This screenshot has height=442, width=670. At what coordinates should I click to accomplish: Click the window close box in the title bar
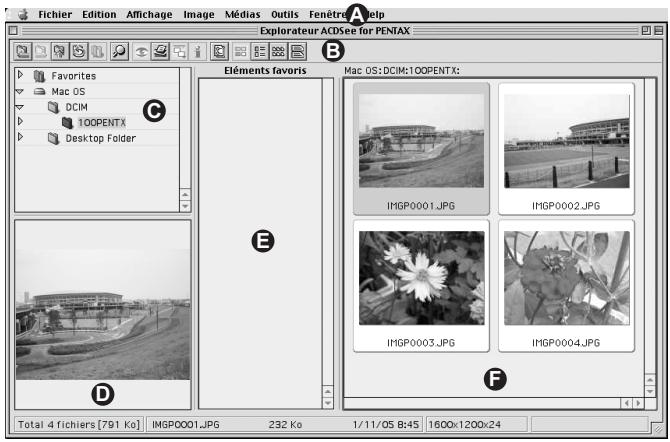point(13,30)
